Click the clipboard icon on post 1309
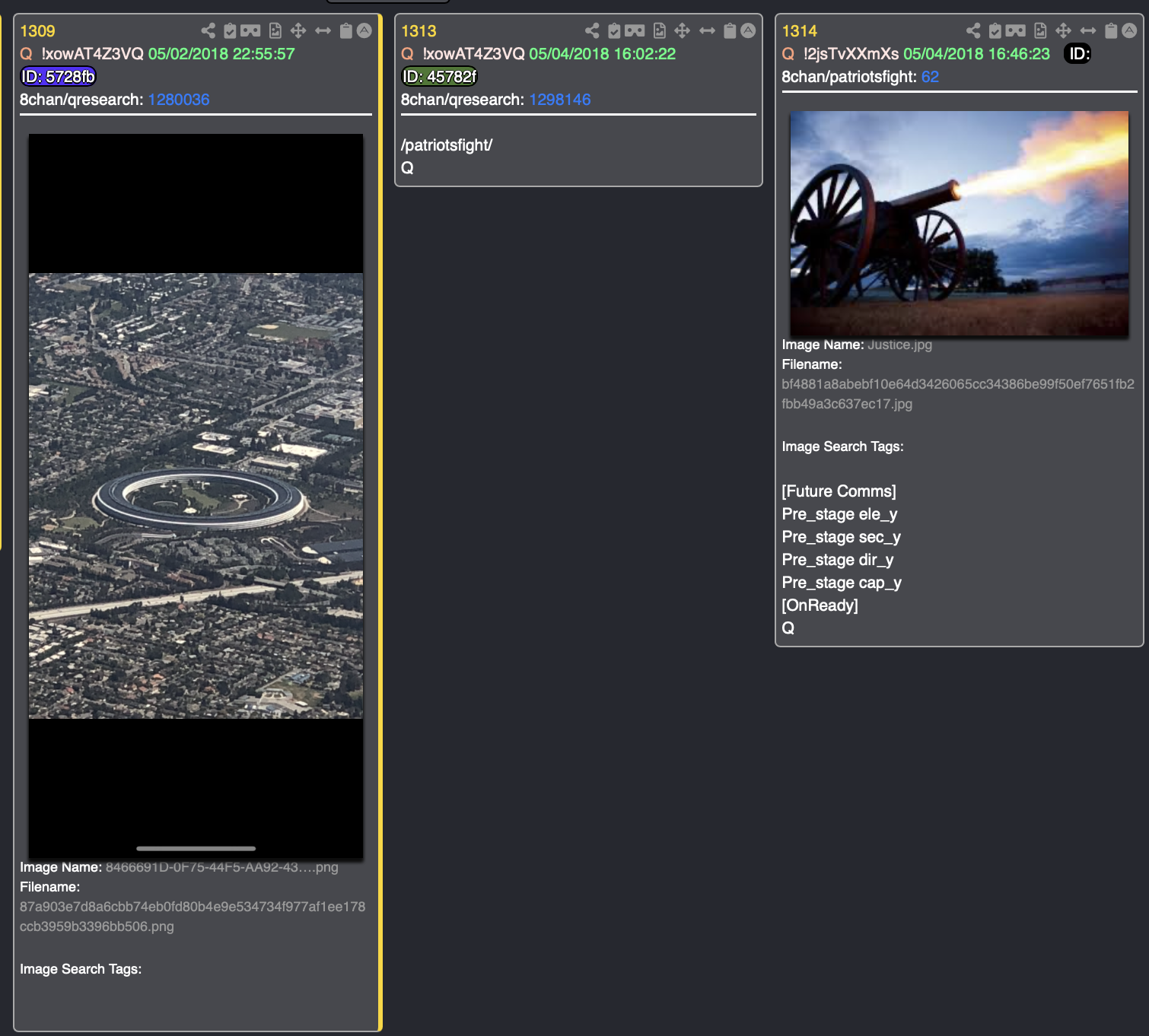 [345, 30]
